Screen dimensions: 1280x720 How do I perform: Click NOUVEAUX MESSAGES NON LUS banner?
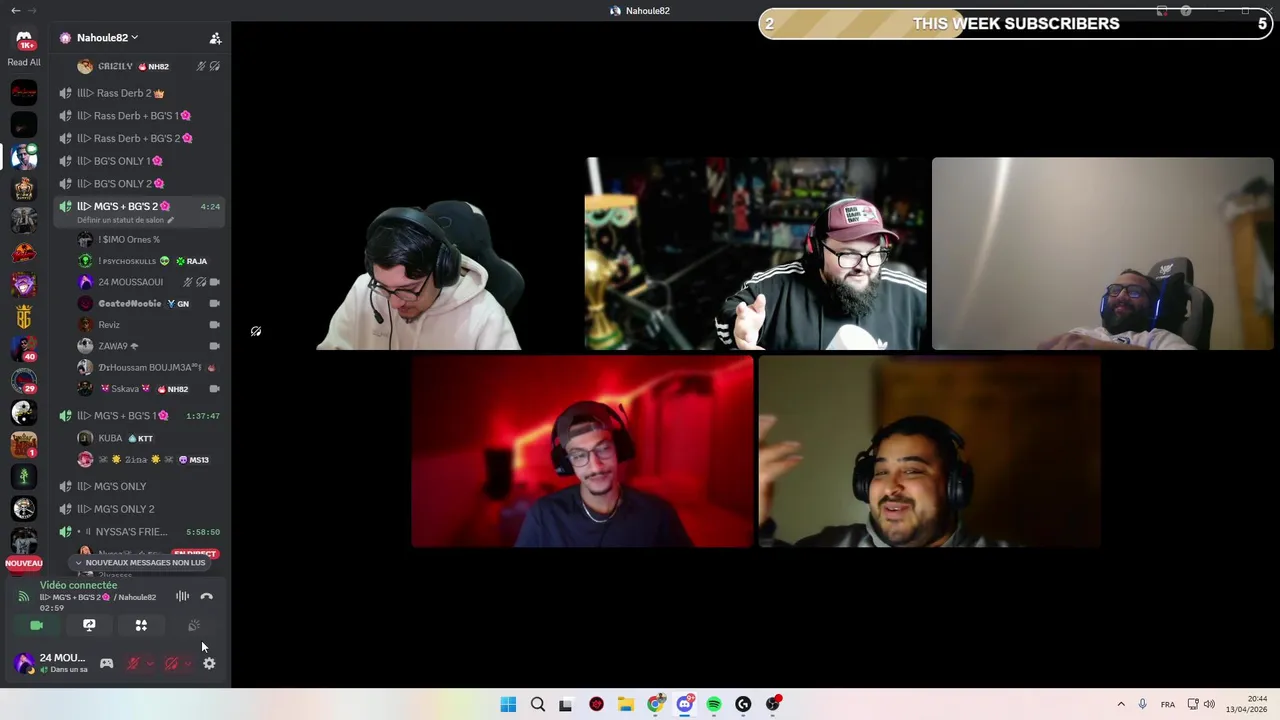point(140,563)
